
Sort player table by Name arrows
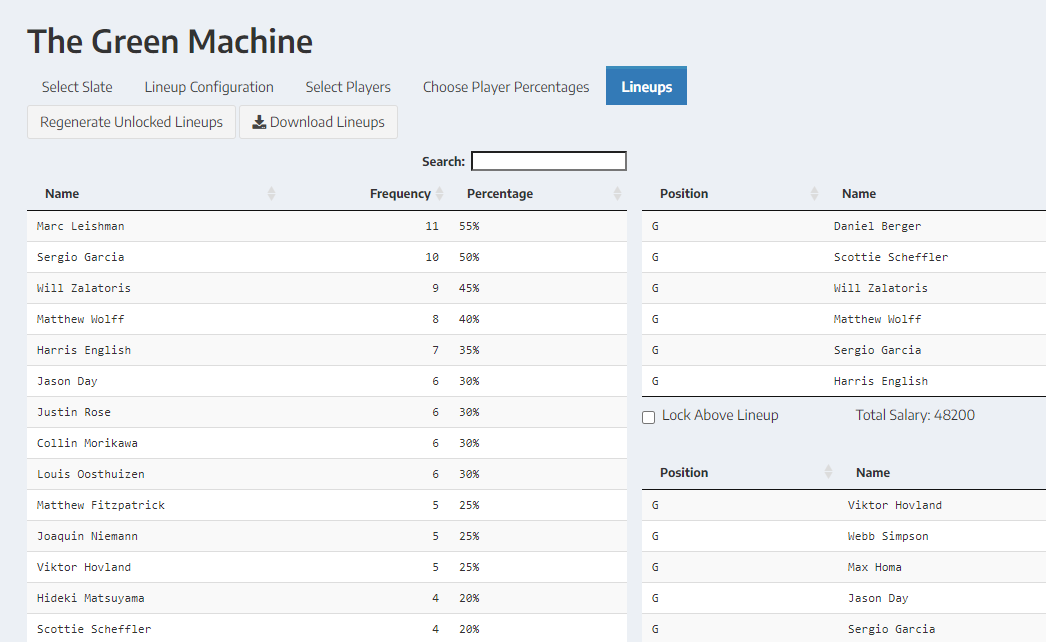tap(271, 194)
